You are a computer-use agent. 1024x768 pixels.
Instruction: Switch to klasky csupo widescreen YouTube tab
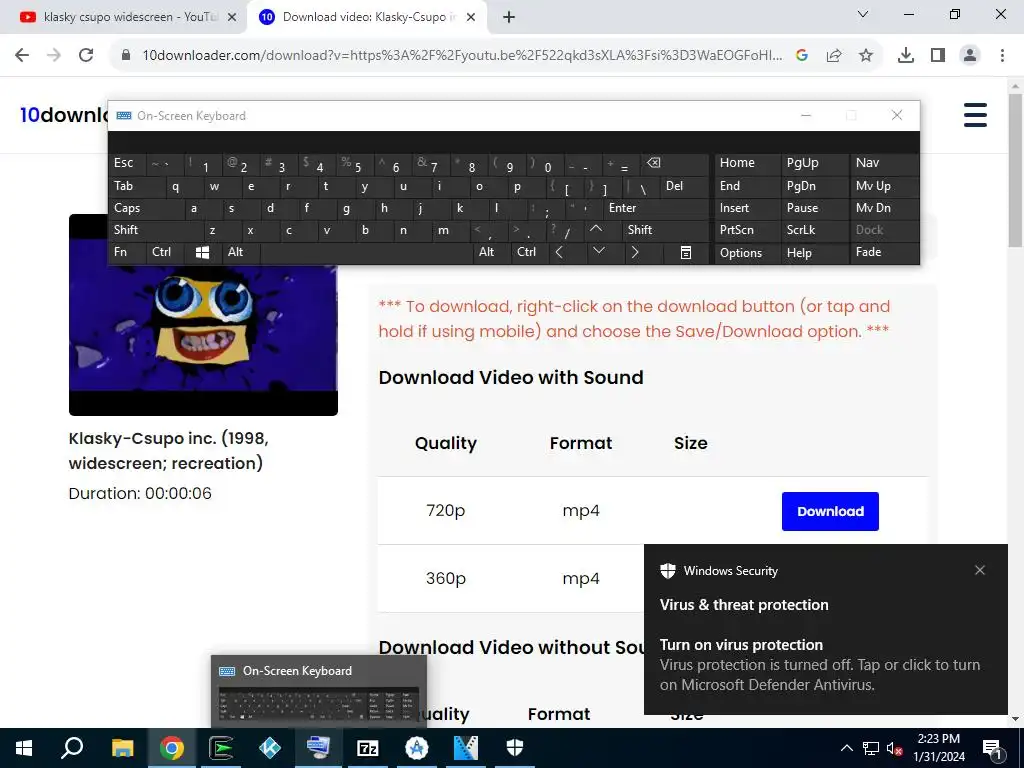point(124,17)
